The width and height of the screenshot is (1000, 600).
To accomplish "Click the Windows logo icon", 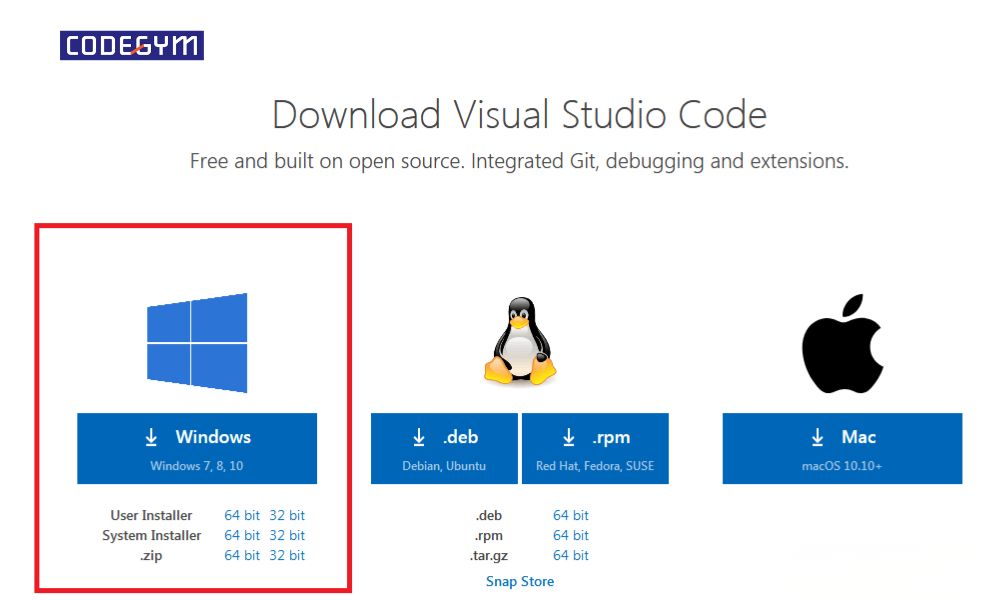I will pyautogui.click(x=197, y=342).
